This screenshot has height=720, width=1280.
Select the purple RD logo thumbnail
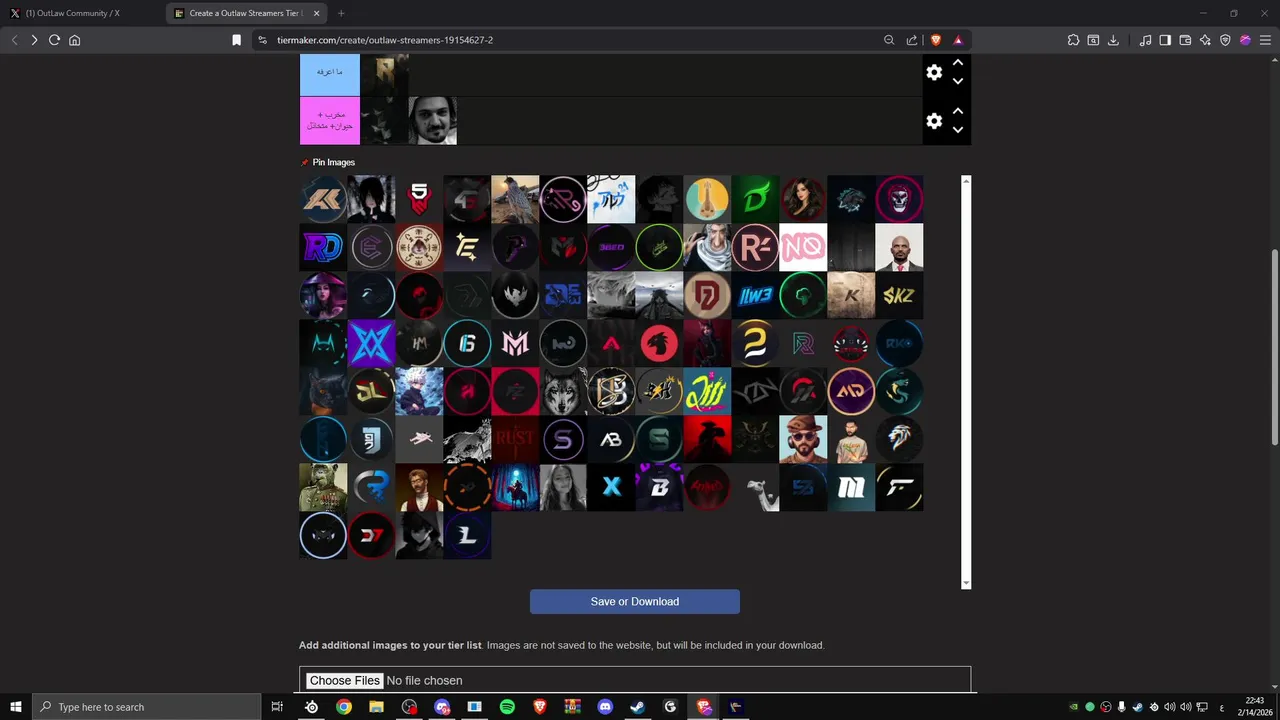[x=323, y=247]
